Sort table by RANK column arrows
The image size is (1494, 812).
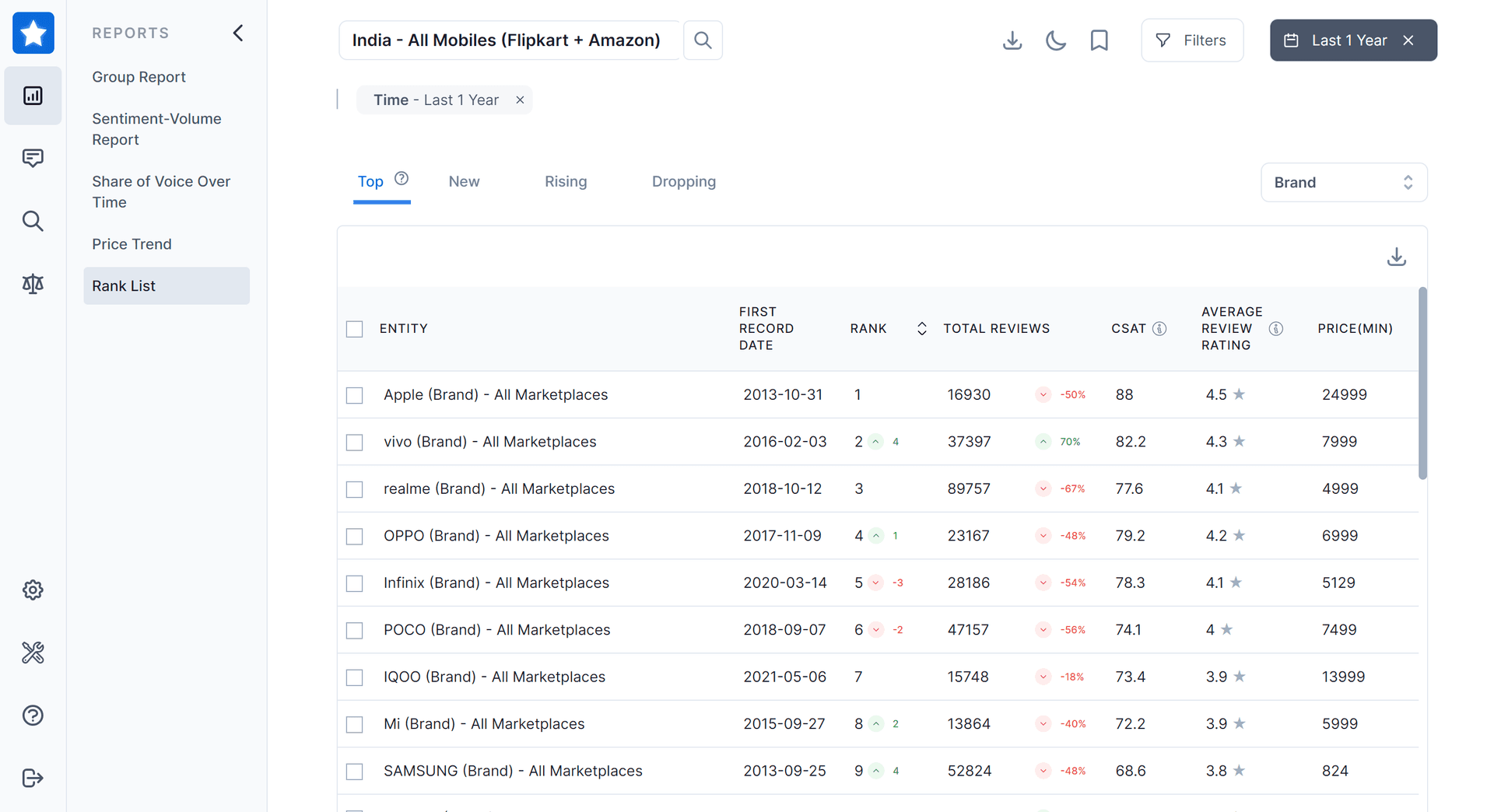pos(921,328)
